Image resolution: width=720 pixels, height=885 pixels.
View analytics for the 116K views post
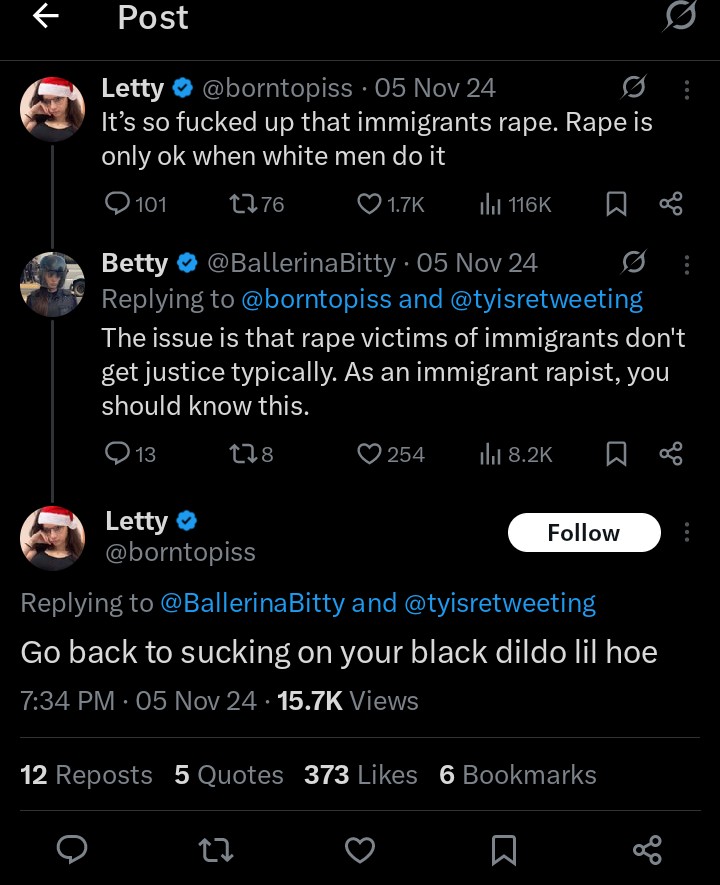(x=490, y=204)
